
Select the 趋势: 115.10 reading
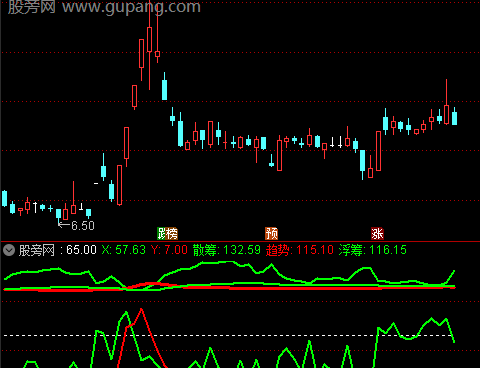click(300, 250)
